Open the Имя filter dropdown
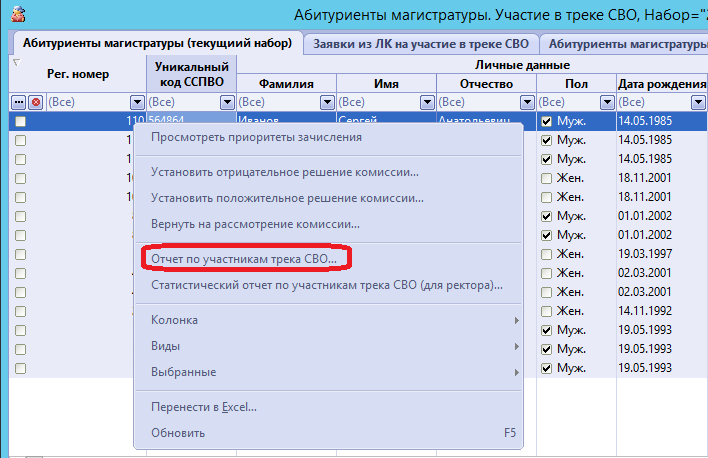Image resolution: width=708 pixels, height=458 pixels. [x=427, y=103]
